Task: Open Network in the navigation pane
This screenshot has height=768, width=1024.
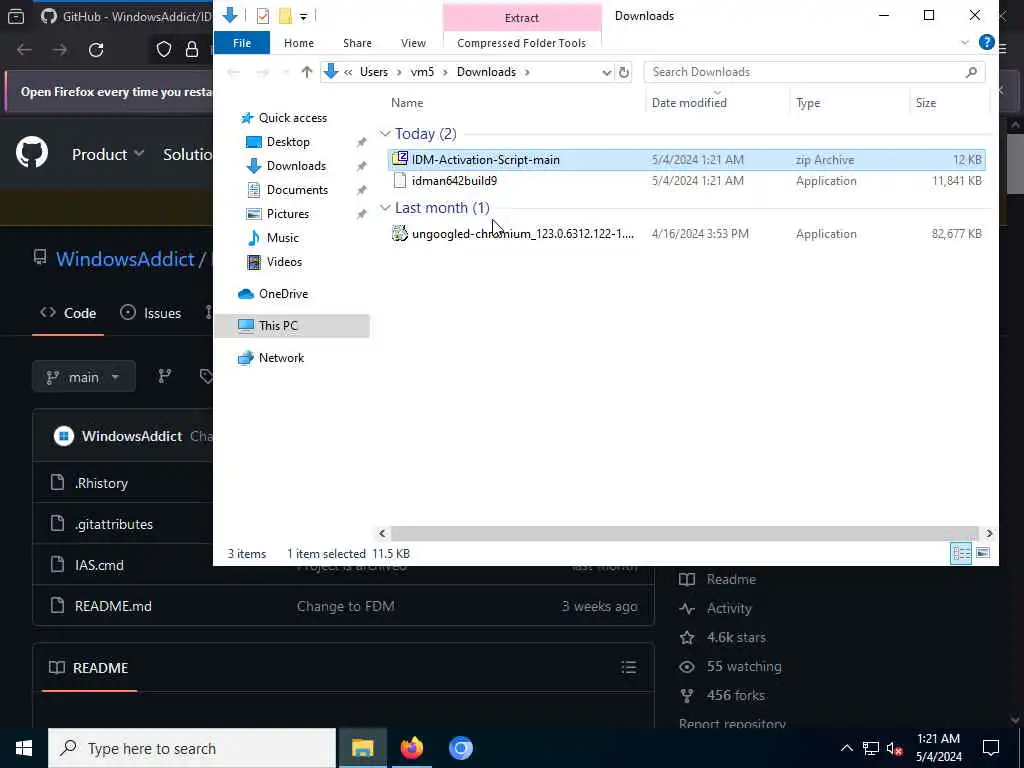Action: (281, 358)
